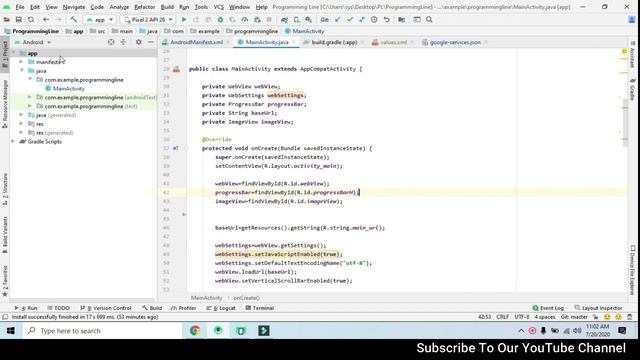The width and height of the screenshot is (640, 360).
Task: Open the Refactor menu
Action: (144, 7)
